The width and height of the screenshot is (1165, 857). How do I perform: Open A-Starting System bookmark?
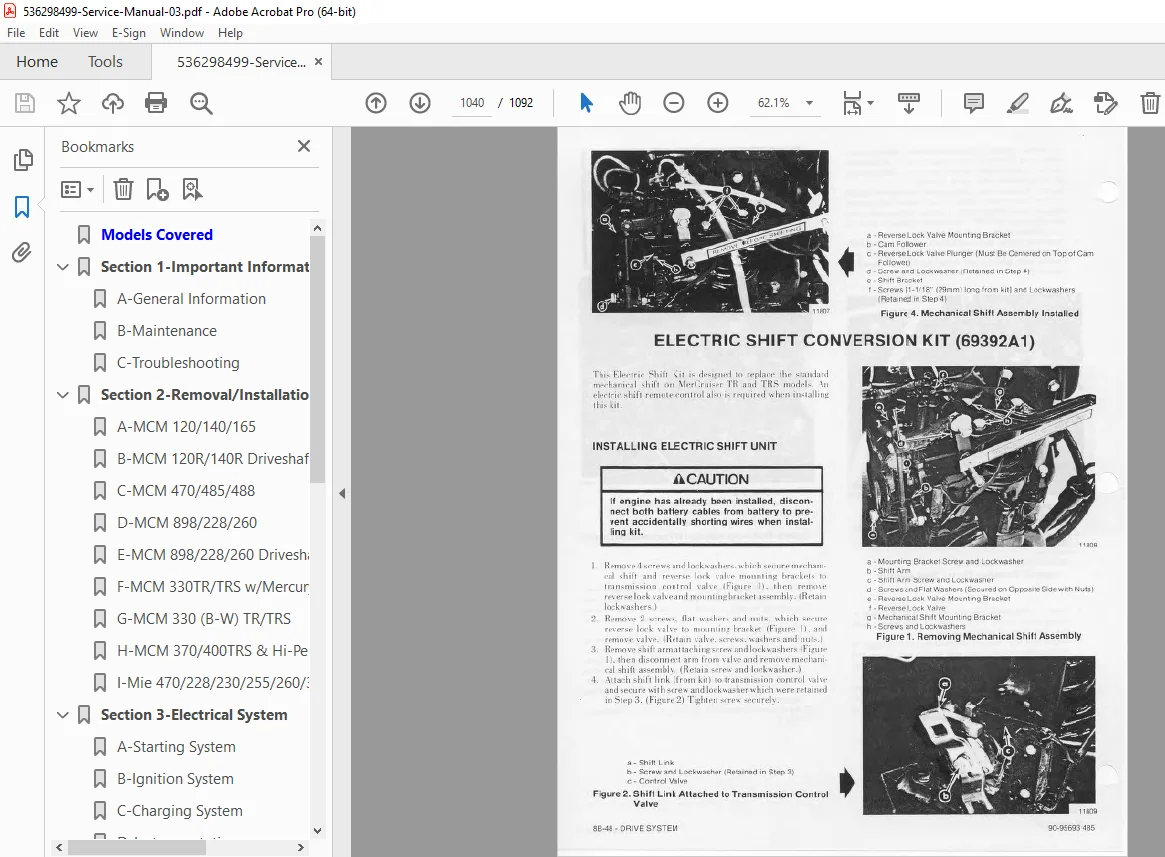(x=176, y=747)
